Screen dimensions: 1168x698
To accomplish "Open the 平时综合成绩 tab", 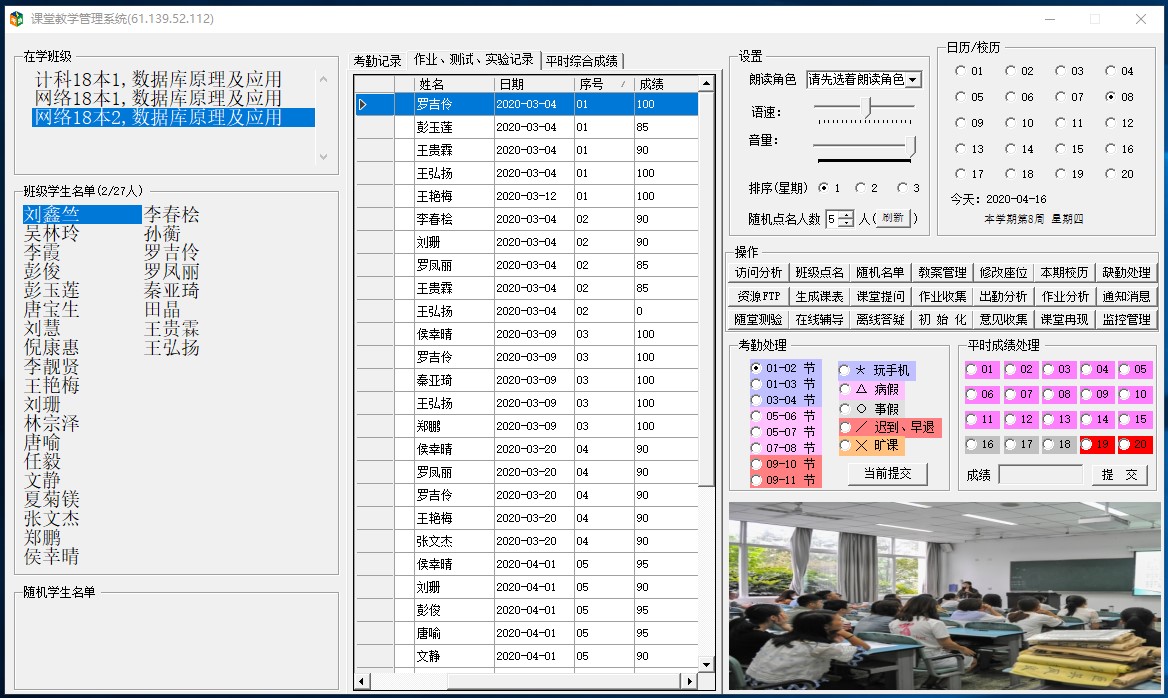I will [581, 61].
